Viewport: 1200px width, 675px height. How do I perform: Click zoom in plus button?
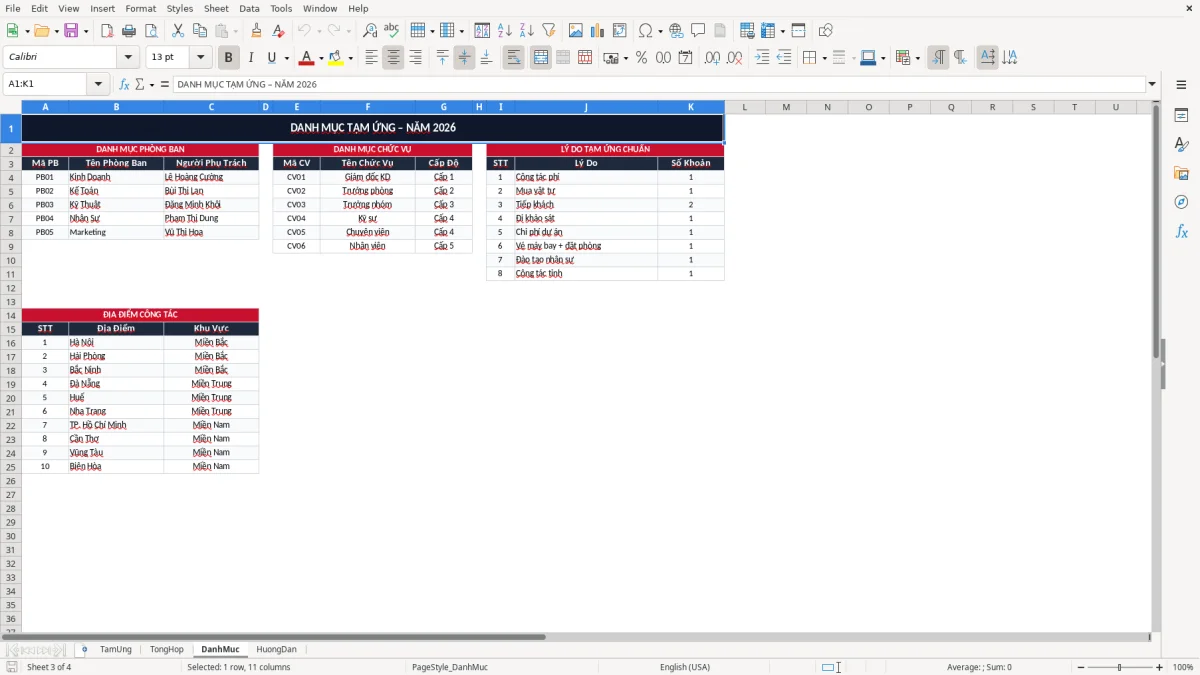[x=1159, y=667]
